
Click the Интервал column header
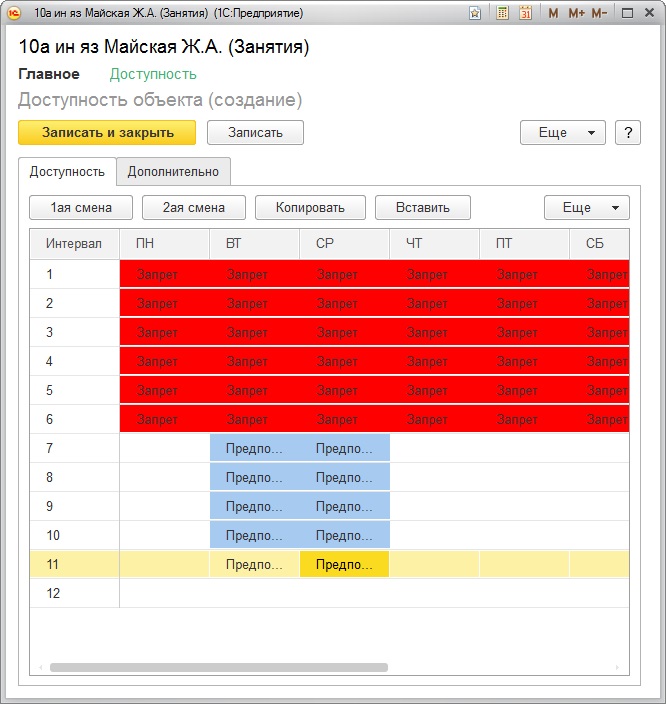(x=75, y=244)
